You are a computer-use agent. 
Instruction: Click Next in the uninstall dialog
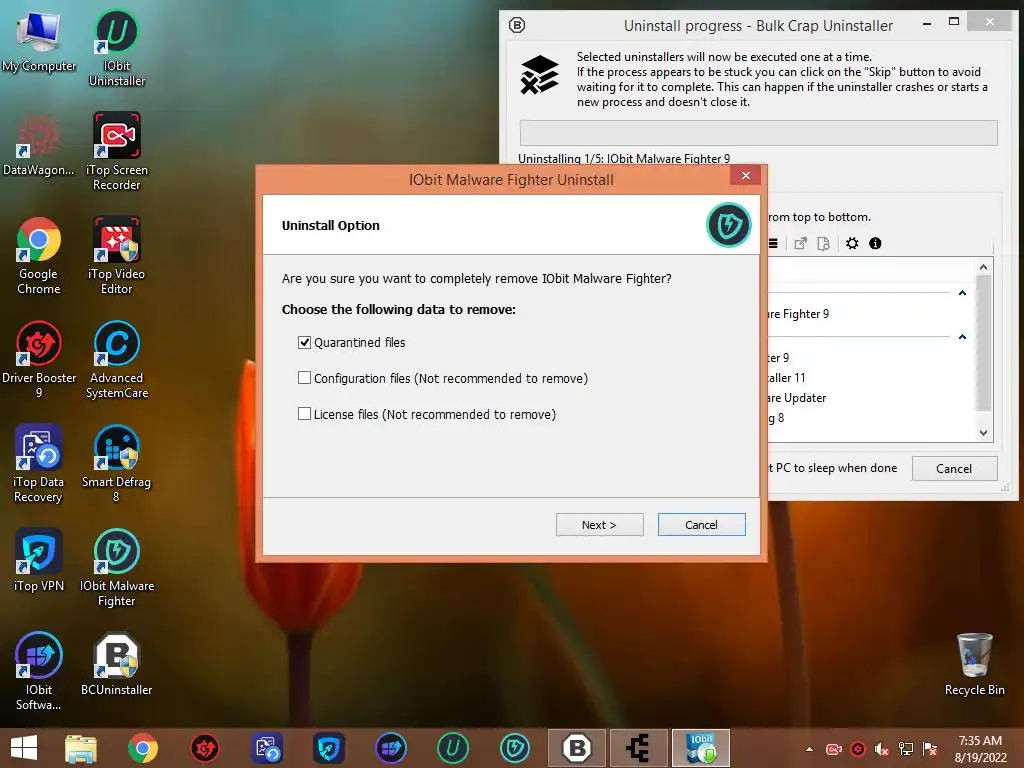click(600, 524)
